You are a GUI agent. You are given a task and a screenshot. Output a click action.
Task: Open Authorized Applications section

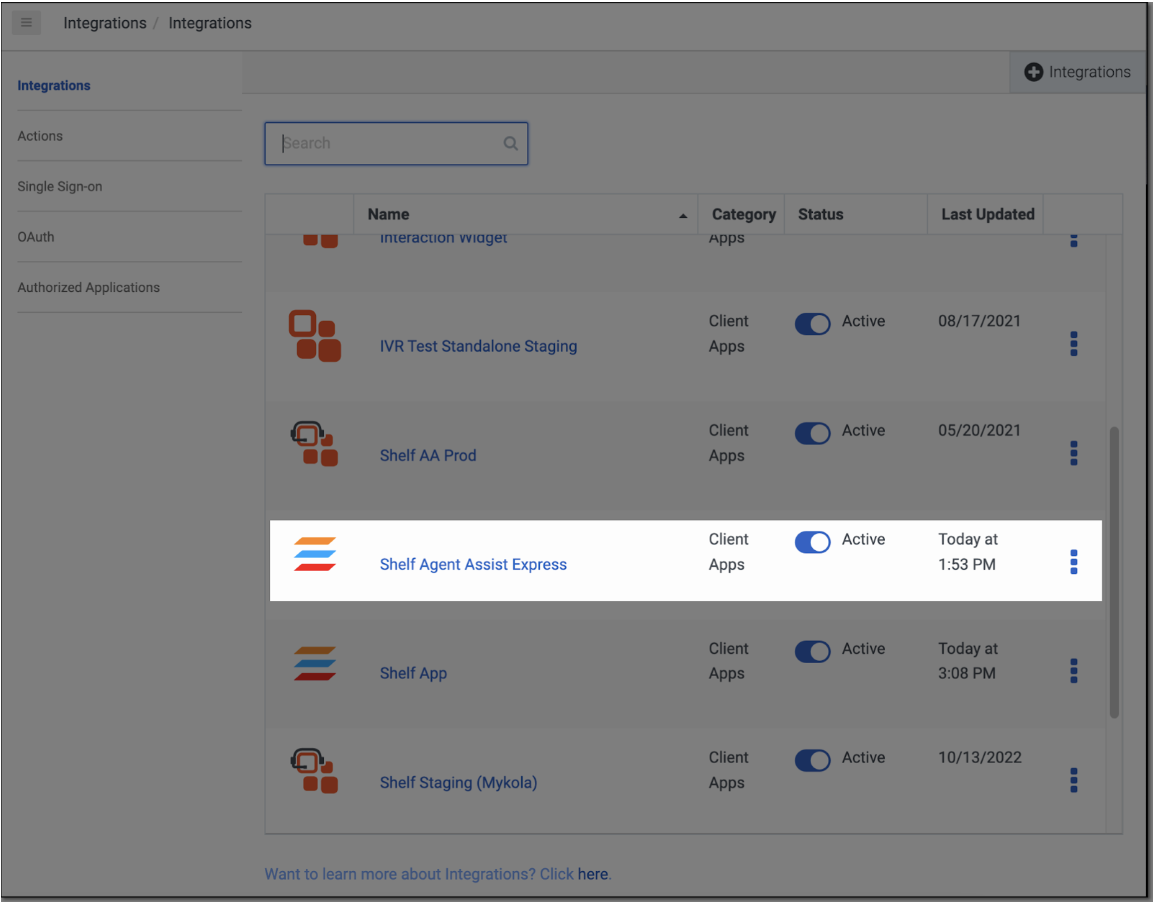pos(89,287)
